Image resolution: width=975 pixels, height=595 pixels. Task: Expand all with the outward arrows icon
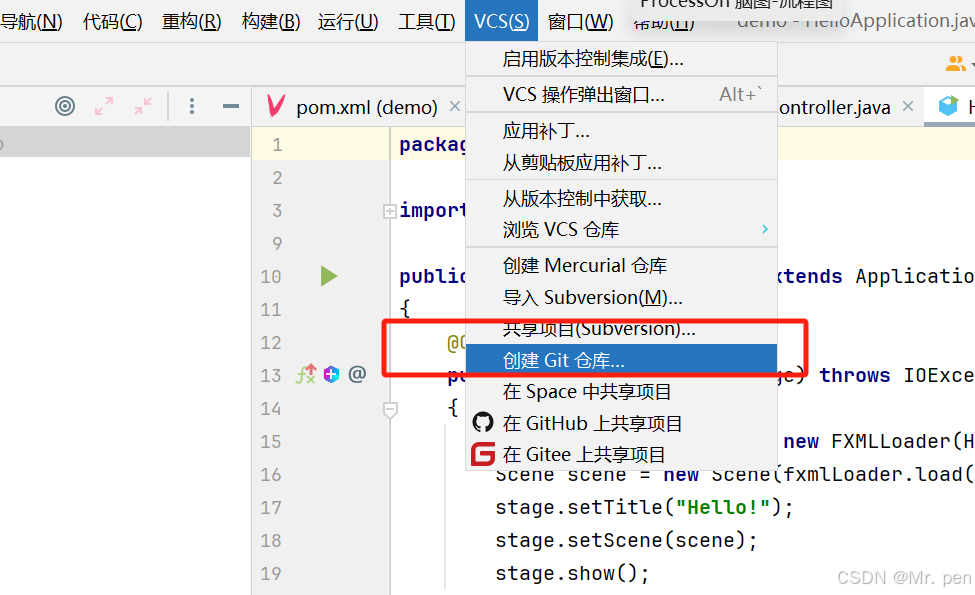pos(104,106)
